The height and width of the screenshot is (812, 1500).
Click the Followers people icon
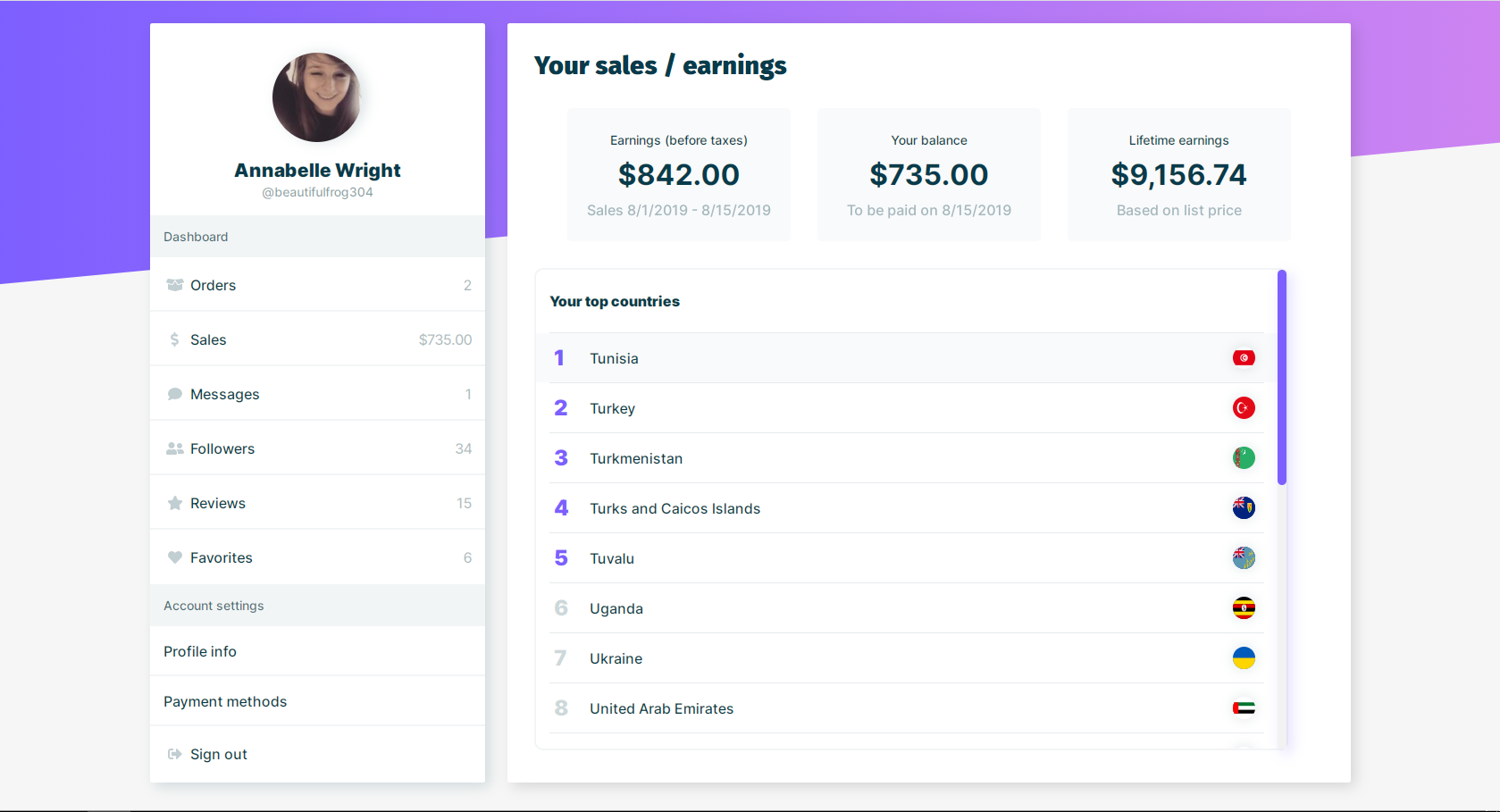pos(175,448)
